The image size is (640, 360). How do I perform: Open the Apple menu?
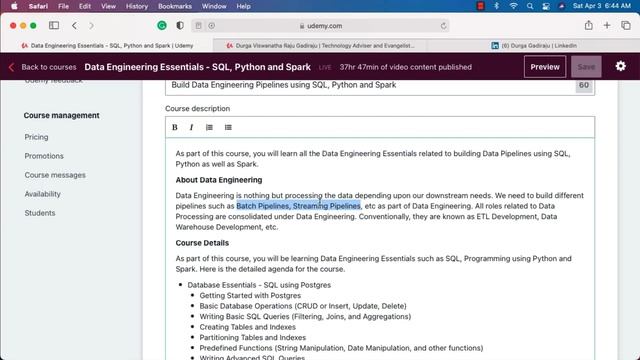[14, 6]
